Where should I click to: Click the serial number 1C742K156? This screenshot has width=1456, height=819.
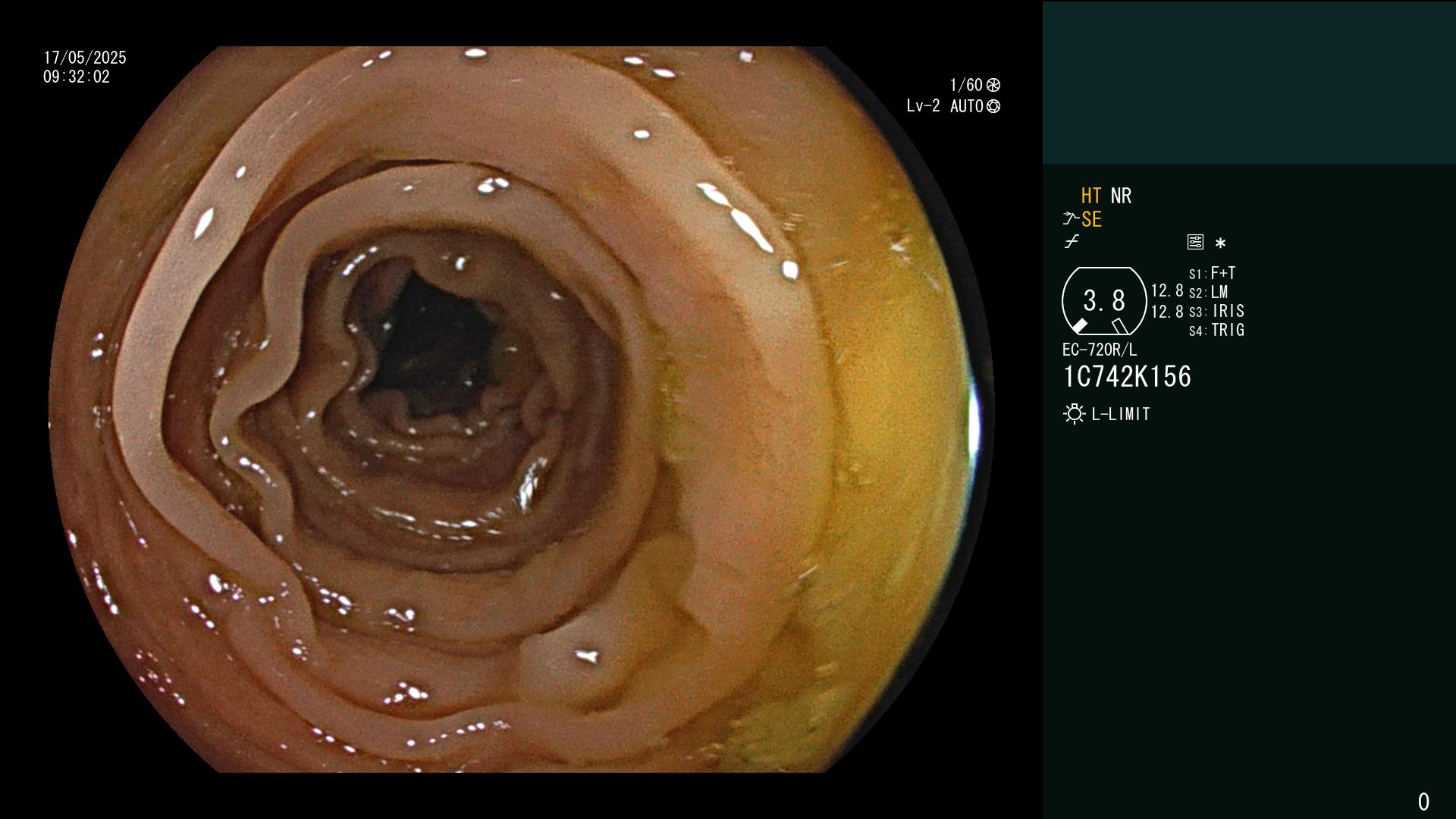pos(1127,376)
